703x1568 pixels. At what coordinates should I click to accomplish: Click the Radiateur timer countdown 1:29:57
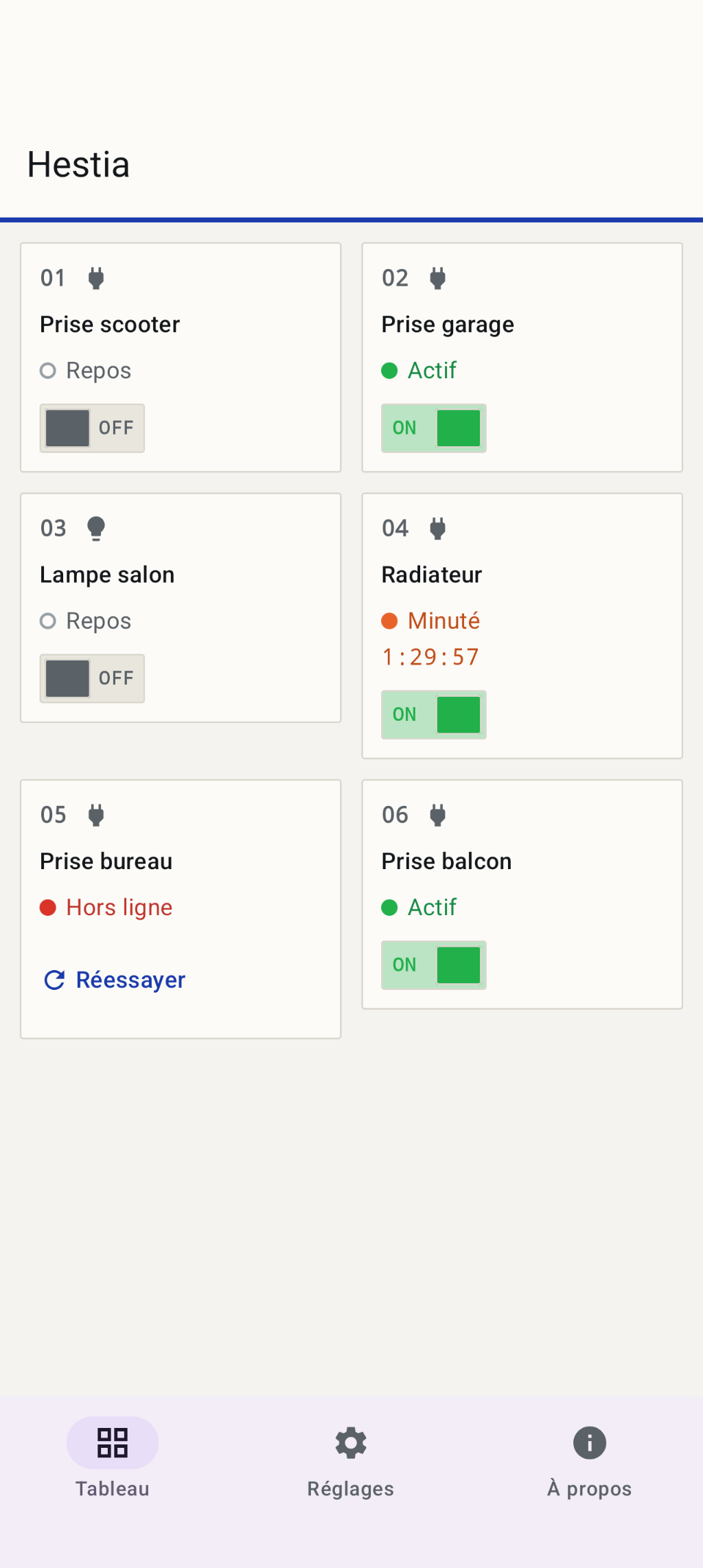point(430,657)
